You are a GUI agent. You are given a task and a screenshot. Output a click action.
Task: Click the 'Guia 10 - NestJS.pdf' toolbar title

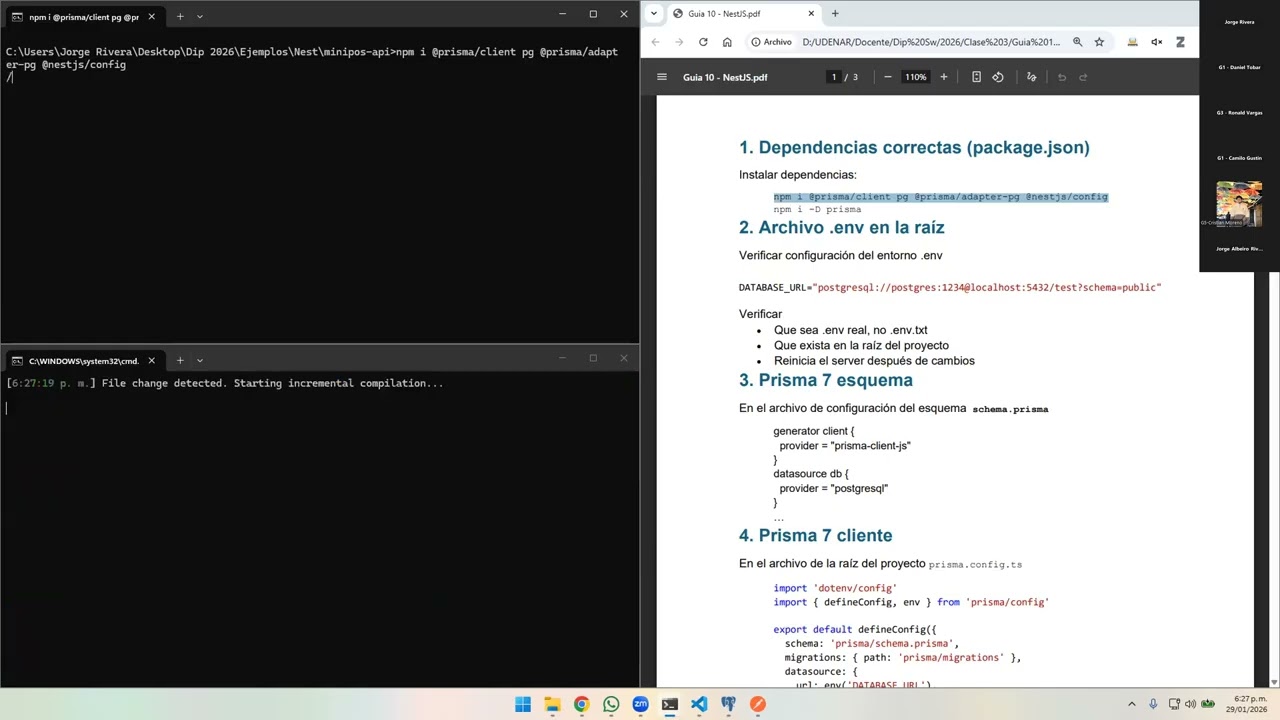tap(725, 77)
